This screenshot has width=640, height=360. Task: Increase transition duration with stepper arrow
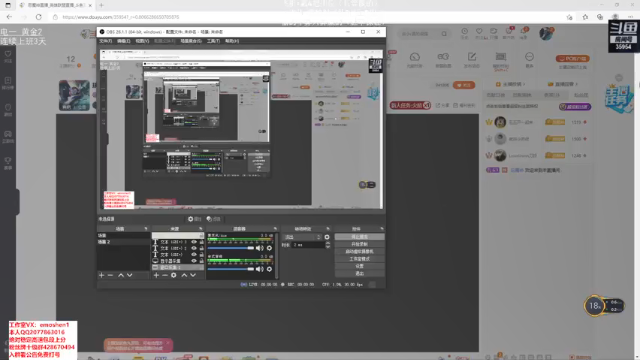[327, 243]
